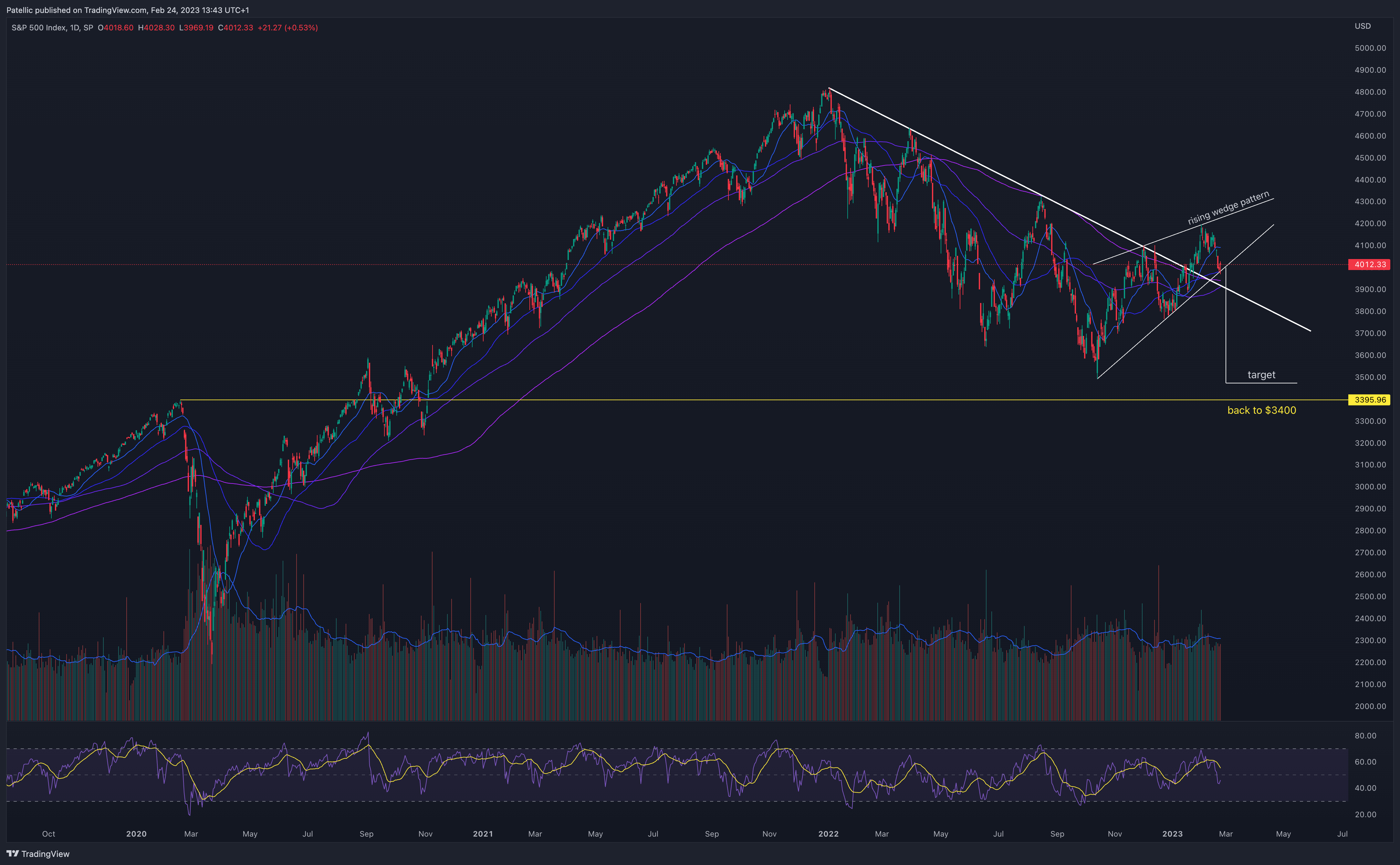Click the closing value C4012.33 in legend
The width and height of the screenshot is (1400, 865).
(236, 27)
